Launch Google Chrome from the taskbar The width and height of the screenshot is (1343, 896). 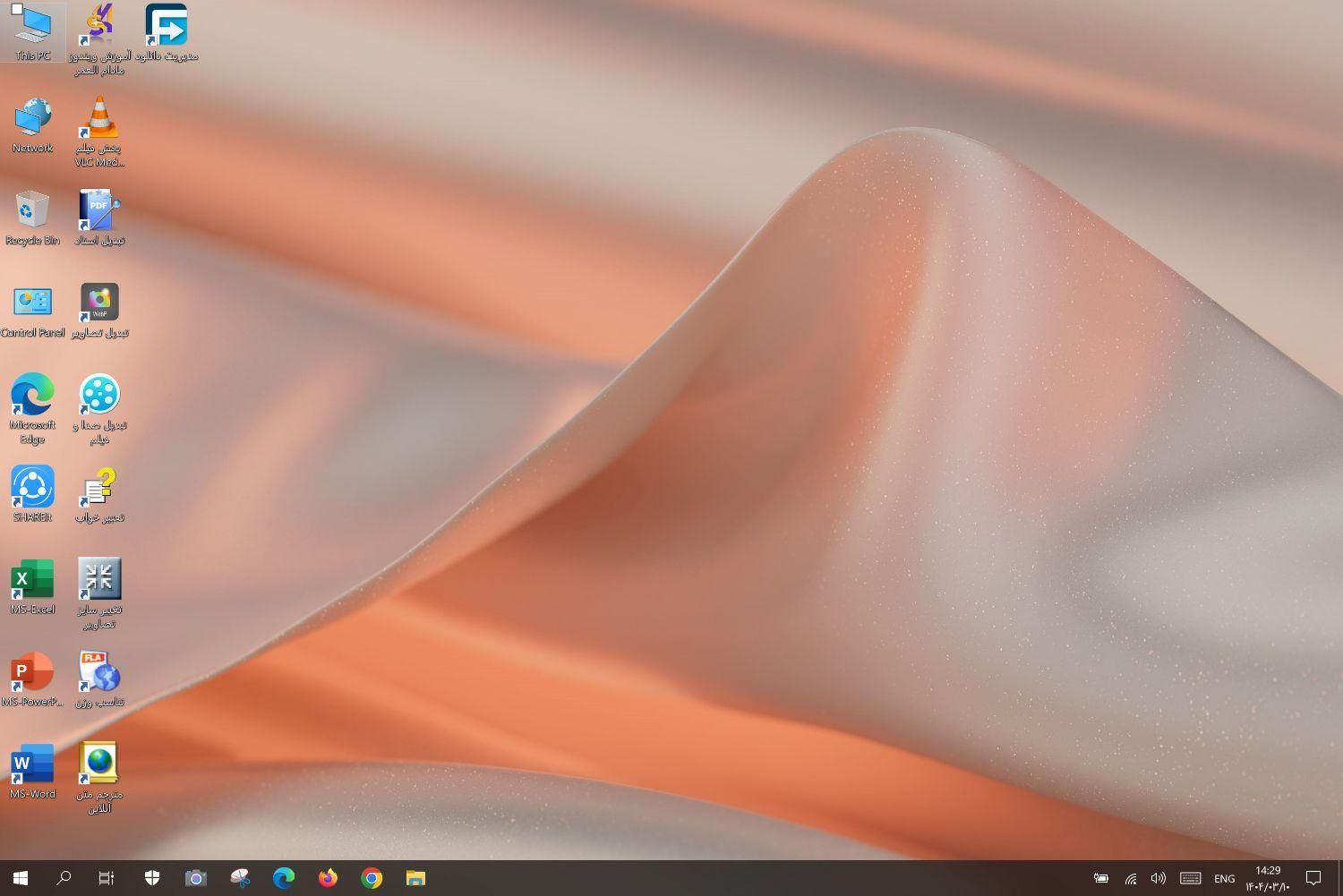pos(372,878)
